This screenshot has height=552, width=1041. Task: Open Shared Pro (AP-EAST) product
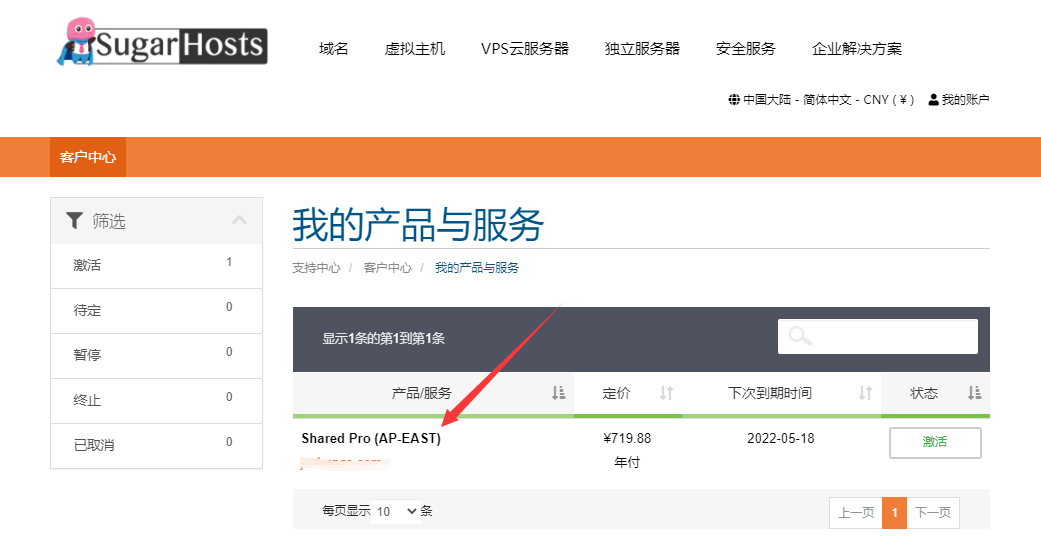coord(371,438)
